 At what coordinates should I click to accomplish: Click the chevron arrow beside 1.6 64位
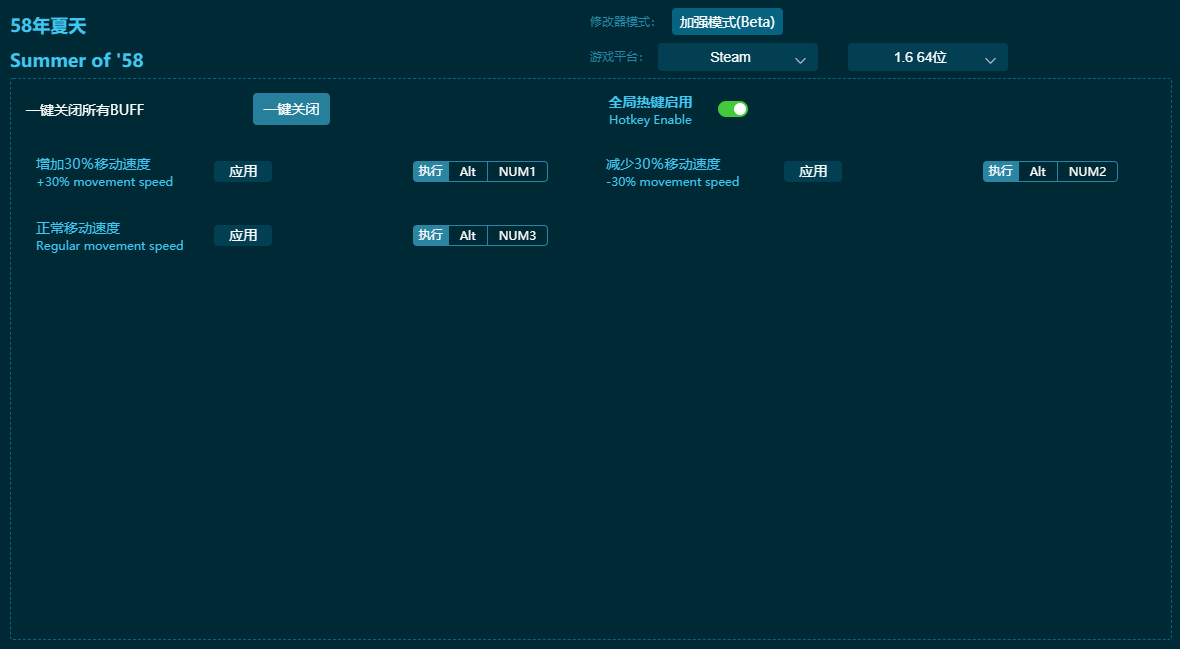coord(990,60)
